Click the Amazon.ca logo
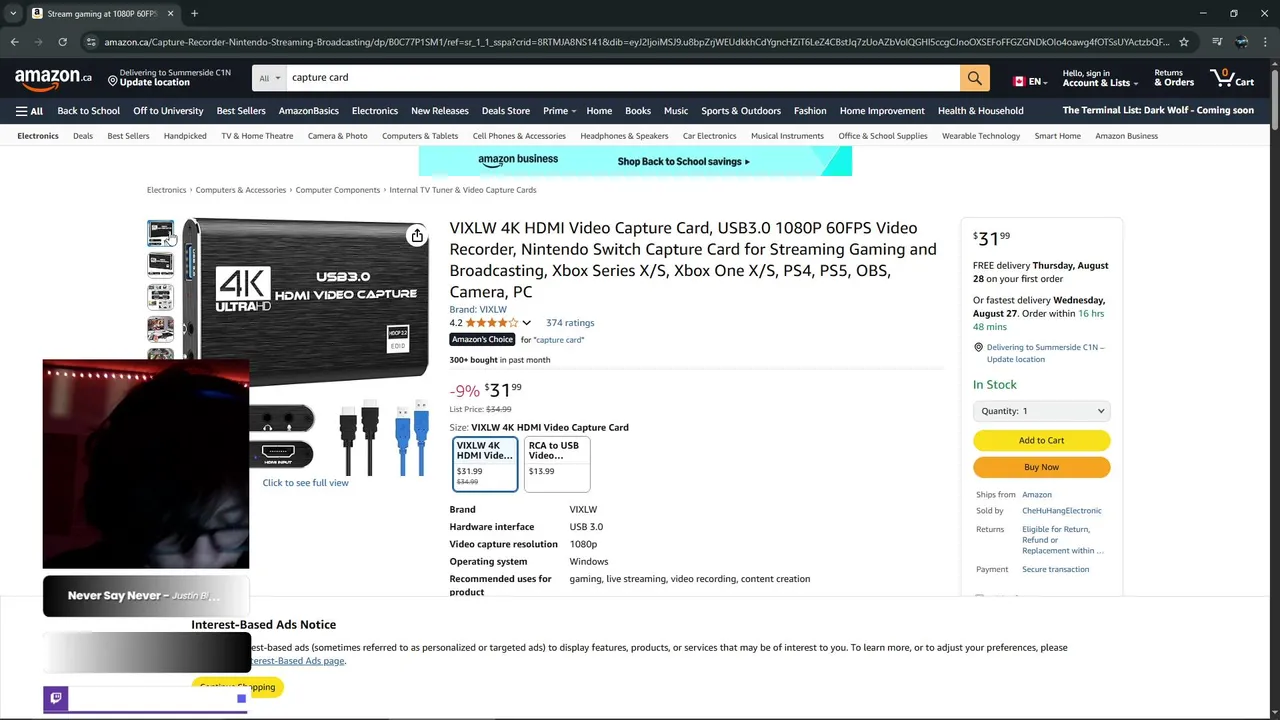 tap(53, 77)
